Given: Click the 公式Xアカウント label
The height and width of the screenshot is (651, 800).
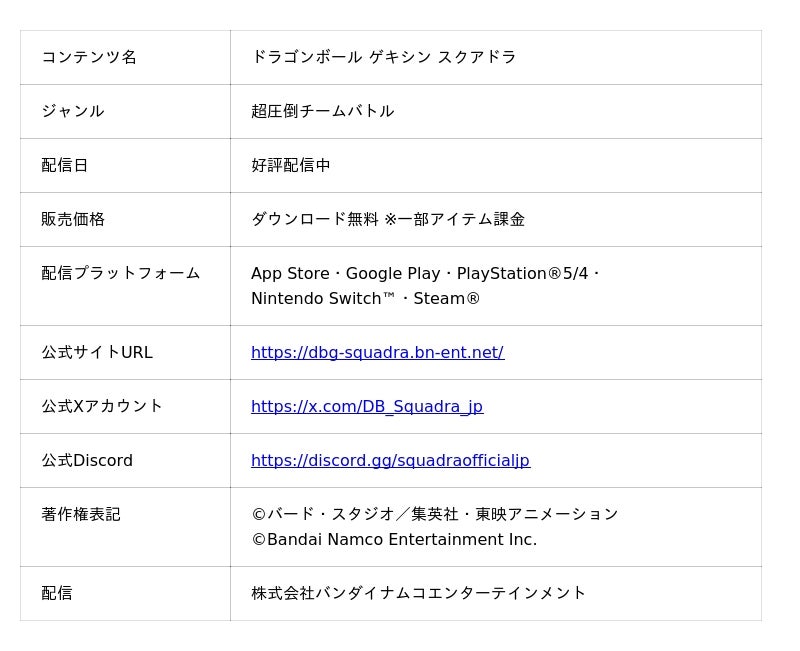Looking at the screenshot, I should (x=102, y=407).
